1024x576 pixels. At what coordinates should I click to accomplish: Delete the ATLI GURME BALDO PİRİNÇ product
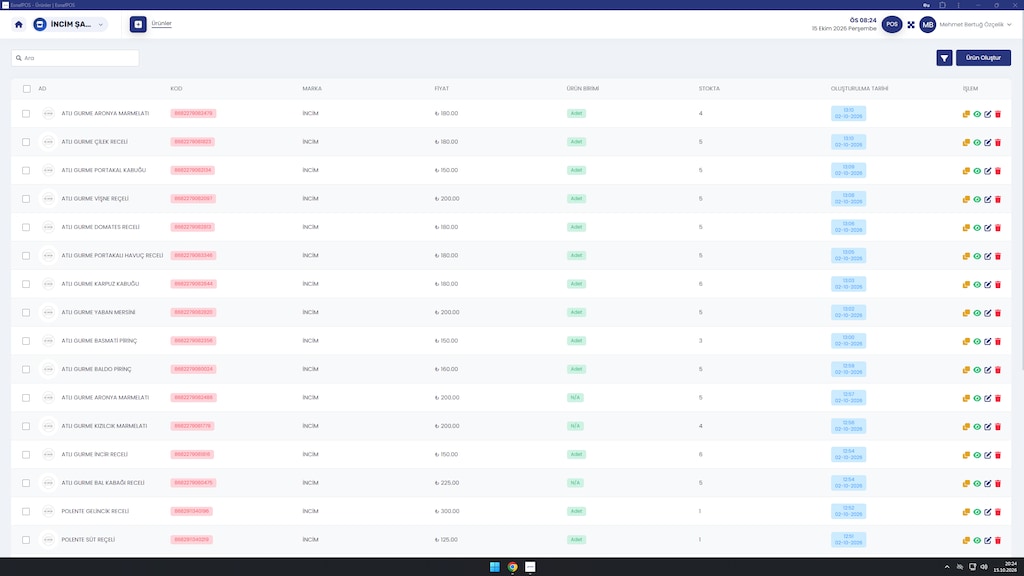coord(998,370)
